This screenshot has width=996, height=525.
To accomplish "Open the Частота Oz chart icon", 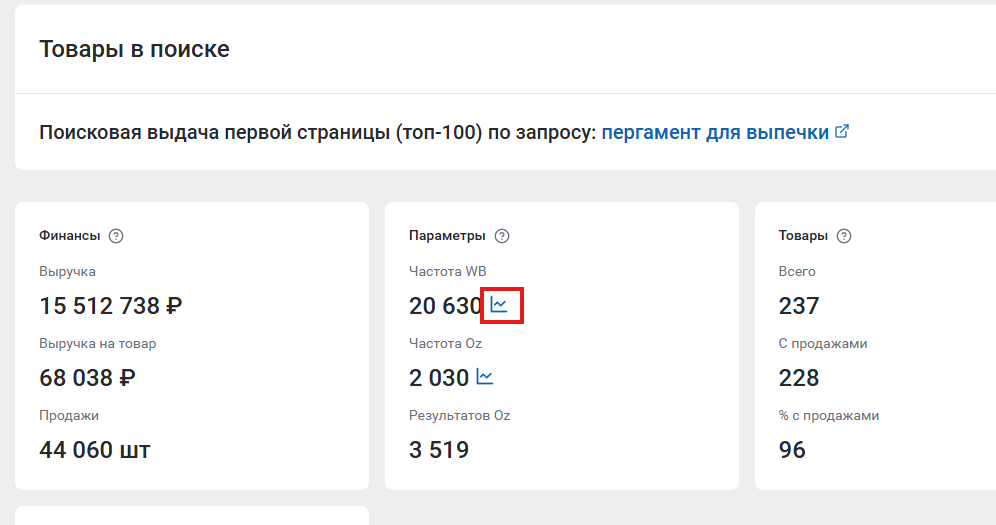I will click(x=485, y=377).
